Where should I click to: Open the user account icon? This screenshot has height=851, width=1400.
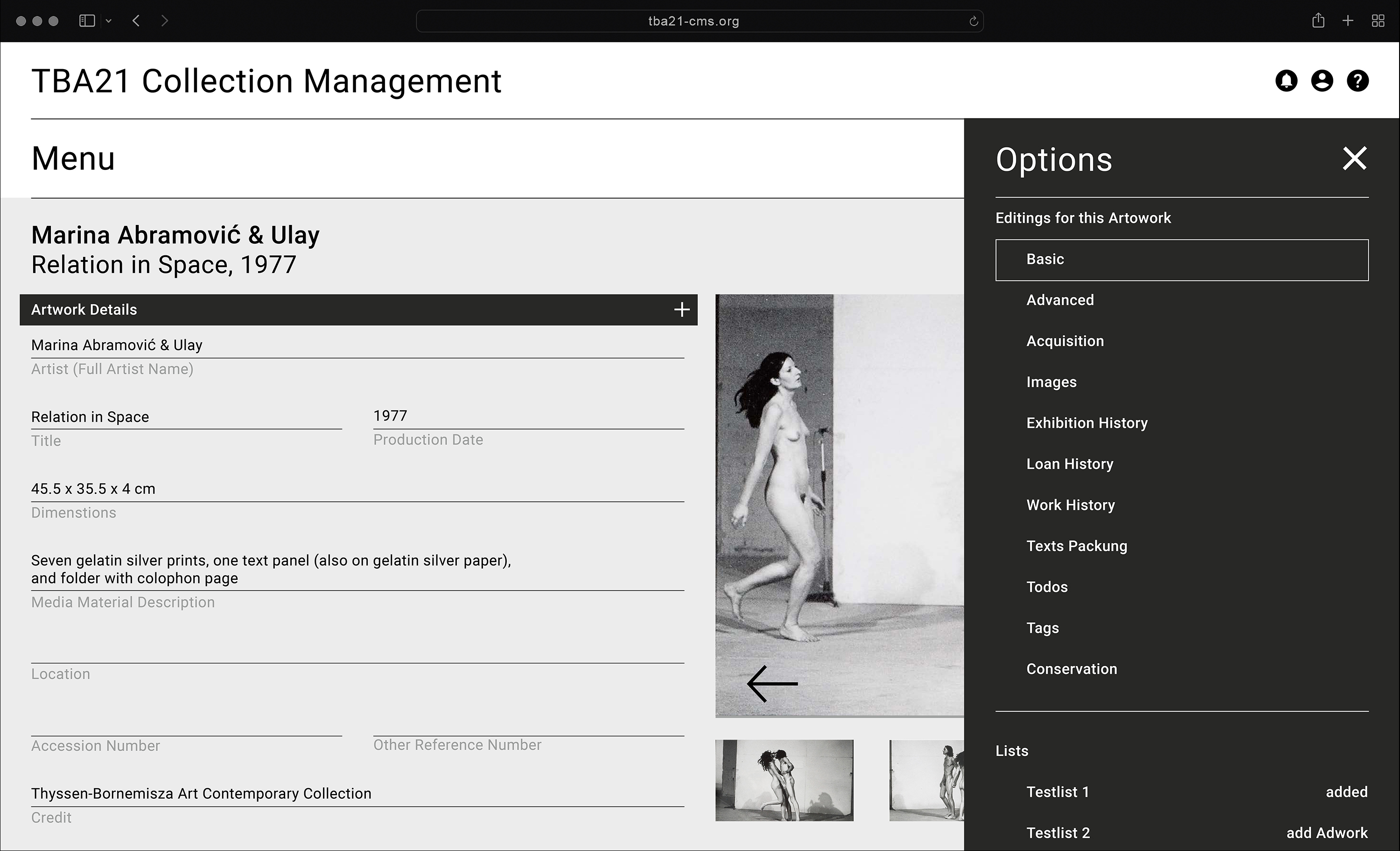(x=1322, y=81)
